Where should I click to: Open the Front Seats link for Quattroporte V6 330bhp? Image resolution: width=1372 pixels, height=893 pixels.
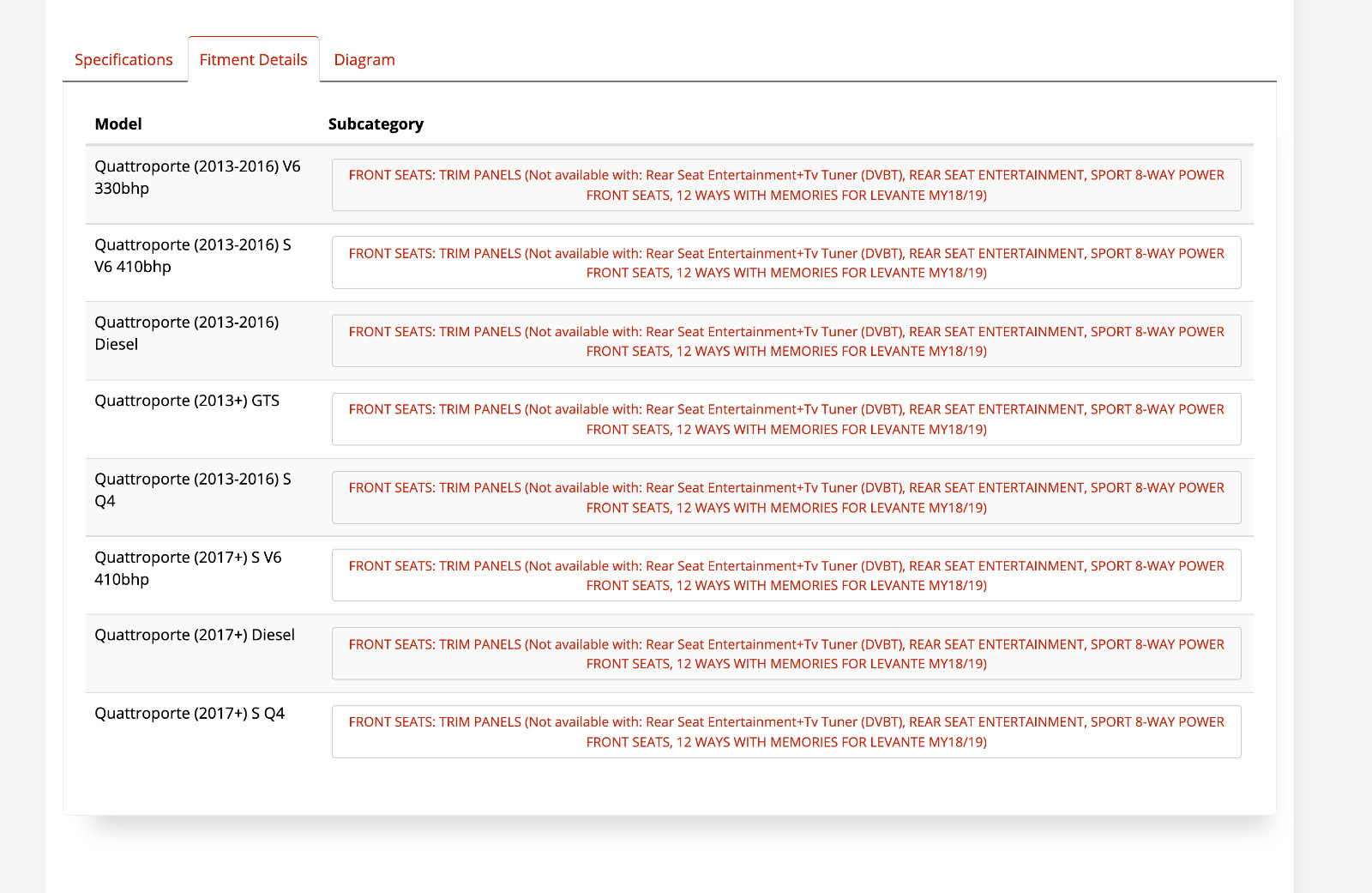point(786,185)
